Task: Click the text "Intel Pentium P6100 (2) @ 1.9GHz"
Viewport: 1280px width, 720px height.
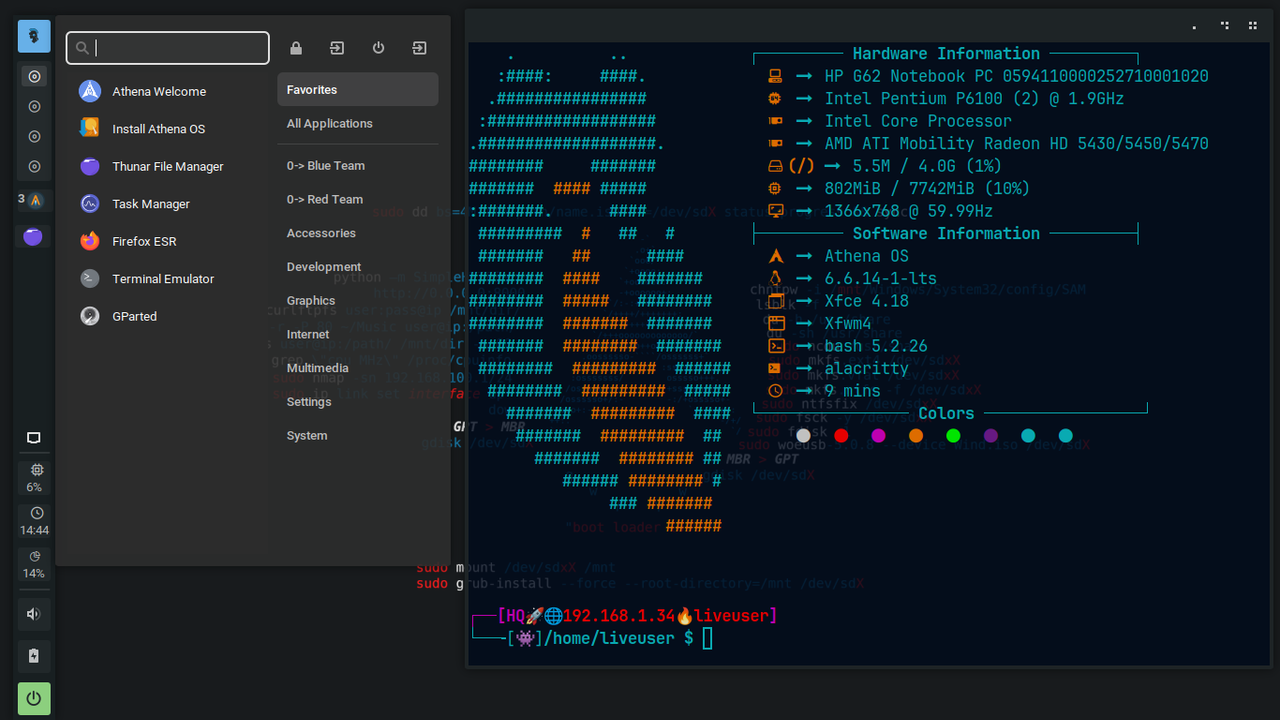Action: (974, 99)
